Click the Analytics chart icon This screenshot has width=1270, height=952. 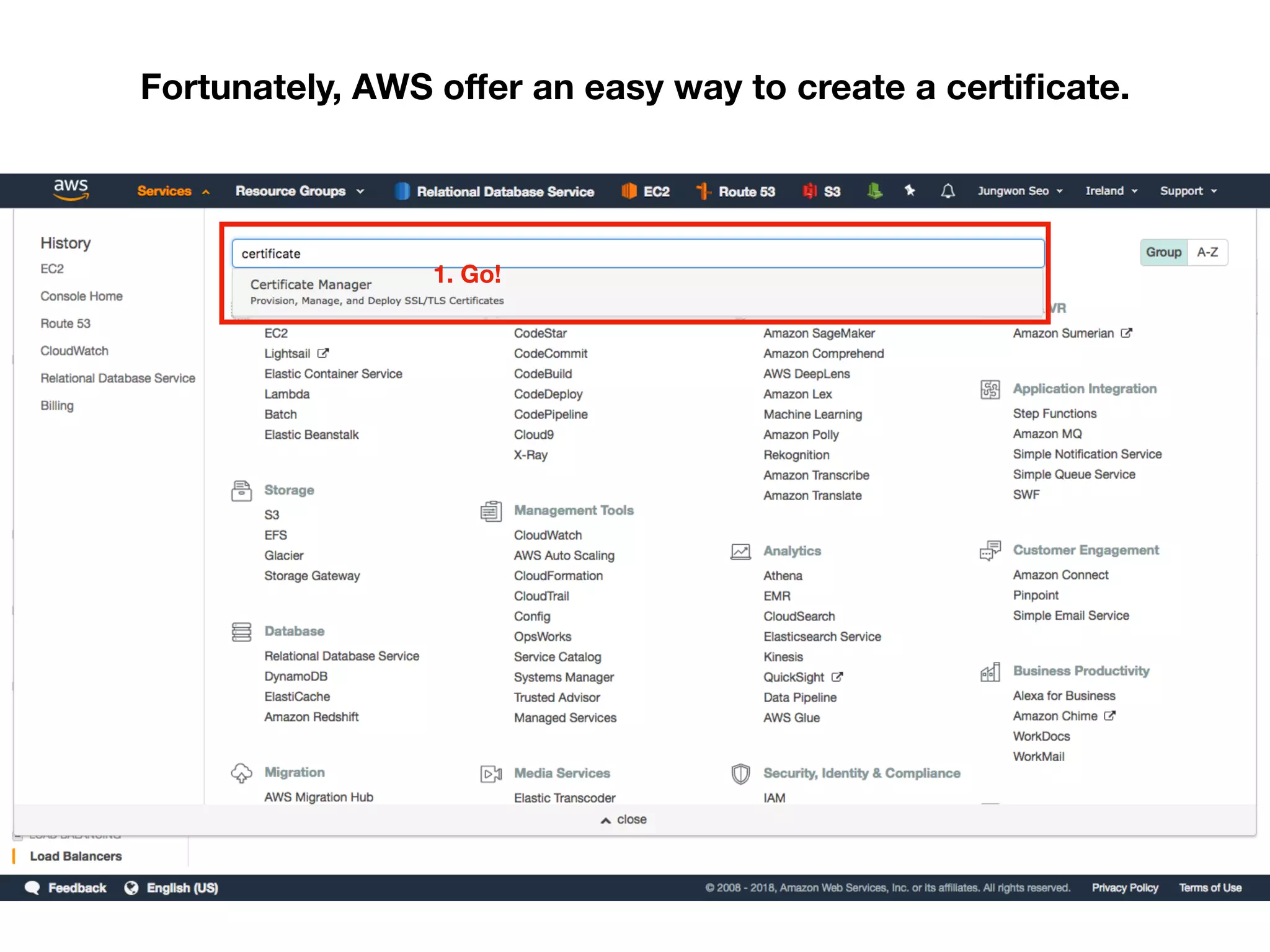(x=740, y=551)
